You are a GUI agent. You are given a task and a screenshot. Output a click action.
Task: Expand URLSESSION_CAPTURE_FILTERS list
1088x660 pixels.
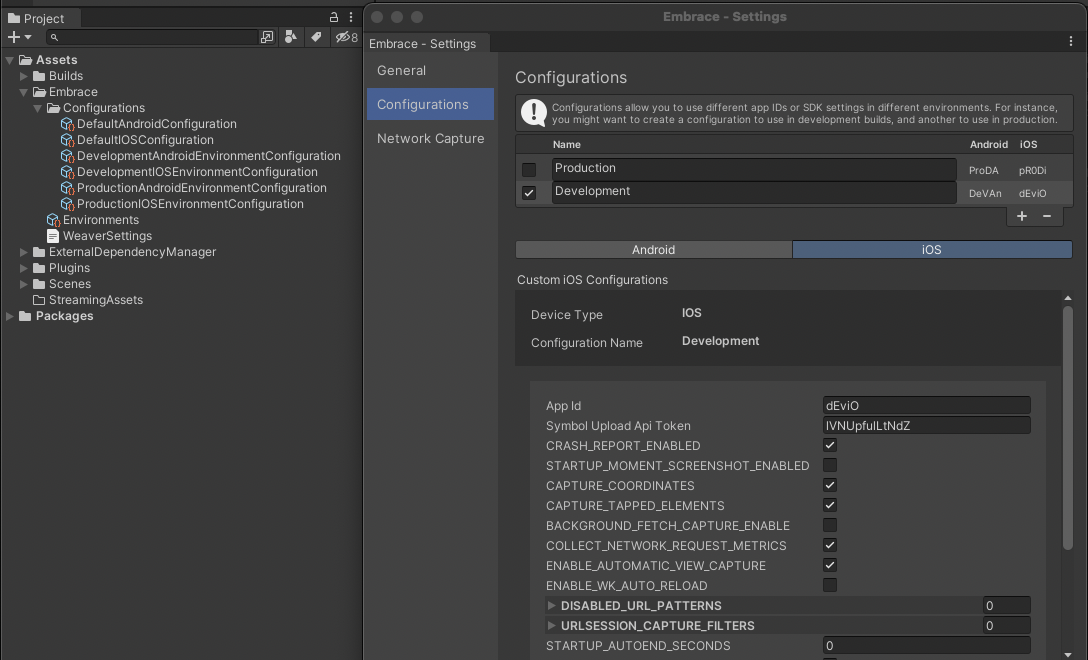[x=552, y=625]
